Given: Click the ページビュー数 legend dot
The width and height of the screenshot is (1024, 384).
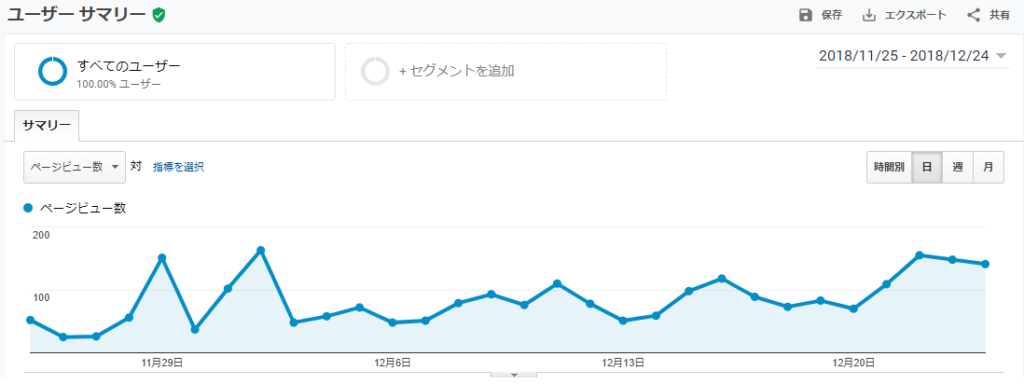Looking at the screenshot, I should [x=27, y=208].
